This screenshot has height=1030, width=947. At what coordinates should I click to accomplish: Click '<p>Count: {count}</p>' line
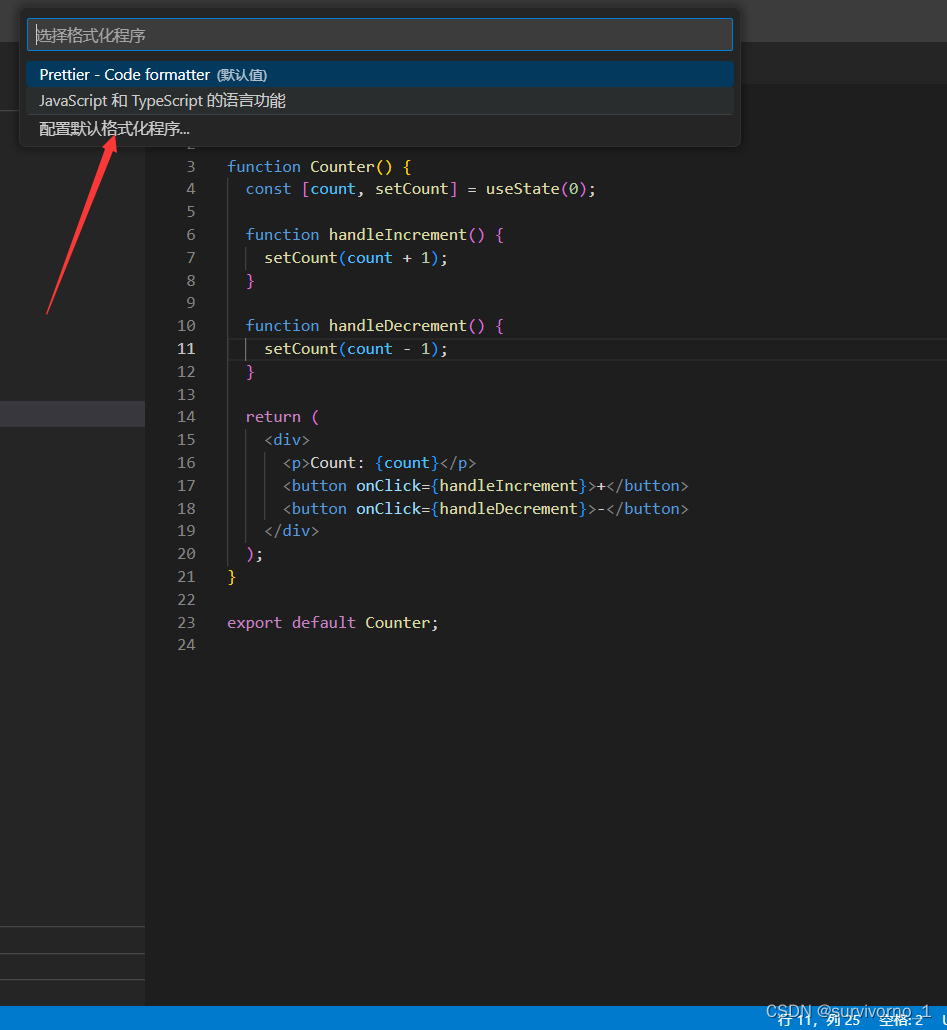pyautogui.click(x=379, y=462)
